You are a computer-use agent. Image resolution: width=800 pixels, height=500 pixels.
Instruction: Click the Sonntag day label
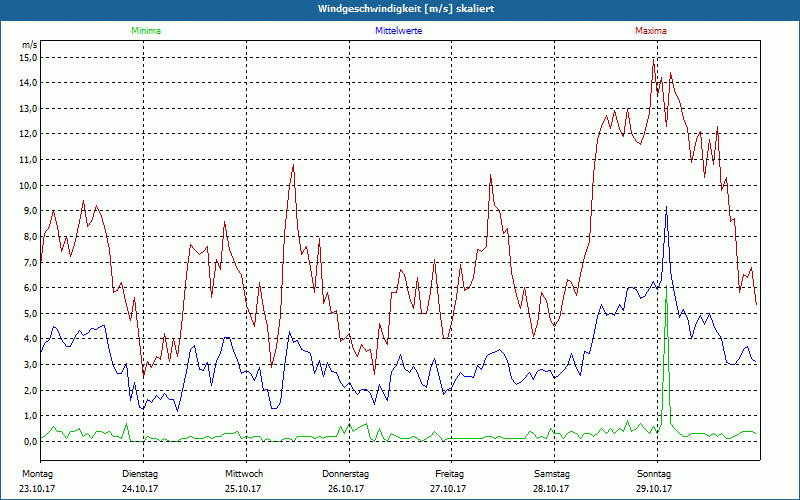click(654, 474)
